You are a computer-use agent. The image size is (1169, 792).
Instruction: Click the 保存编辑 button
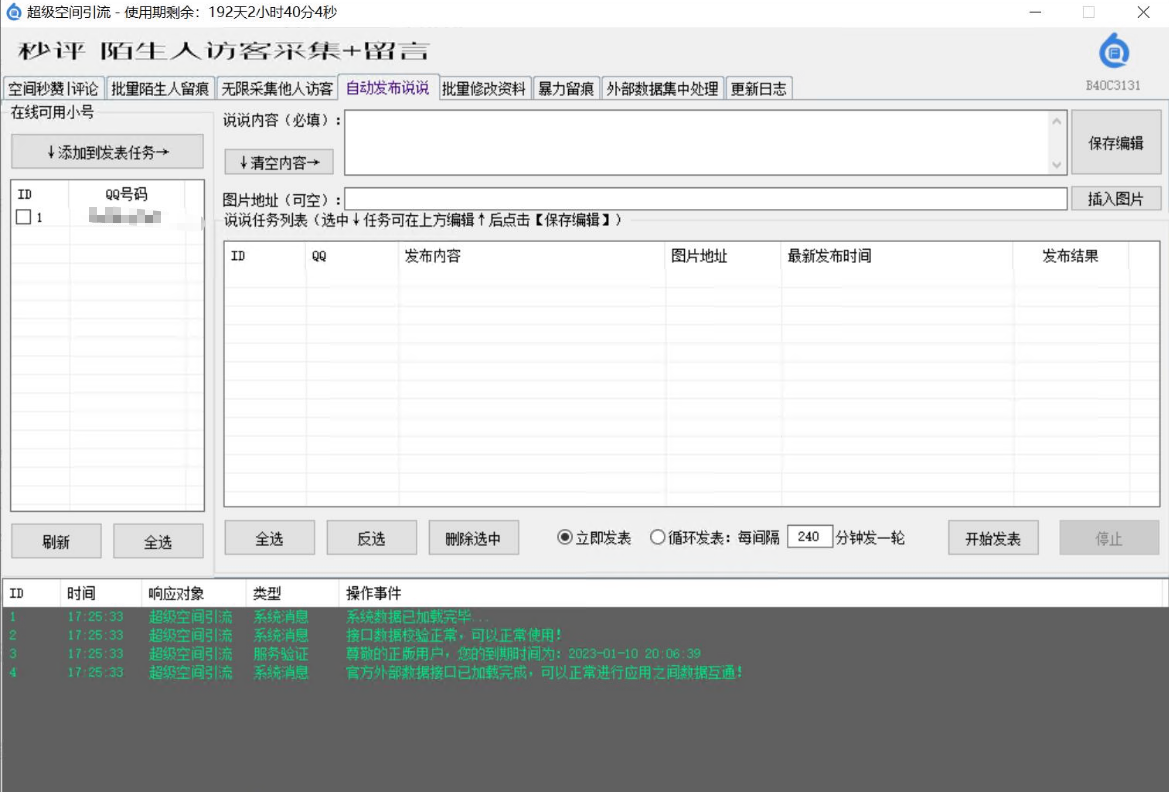(x=1115, y=142)
